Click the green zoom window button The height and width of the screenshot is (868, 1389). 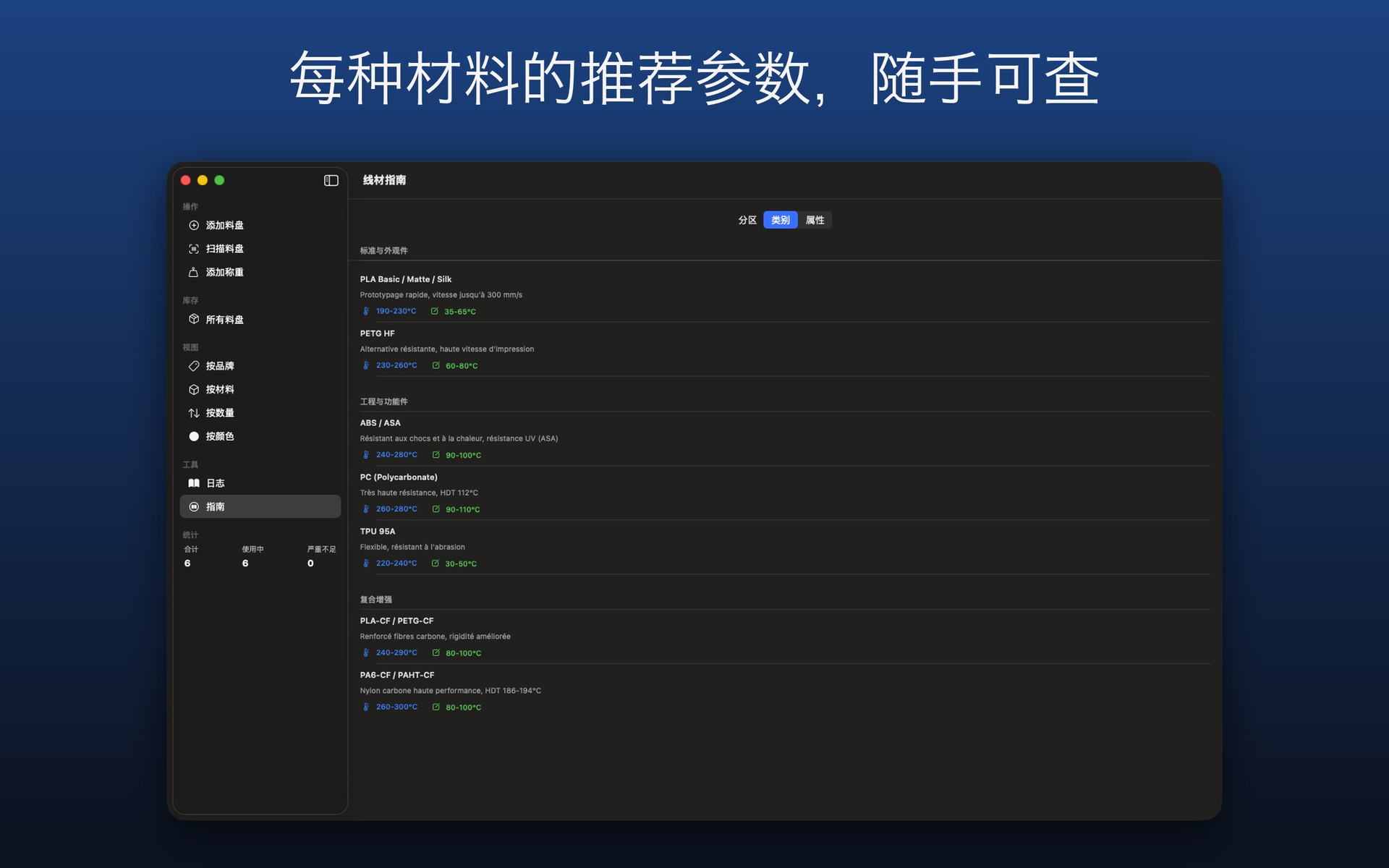click(x=219, y=181)
